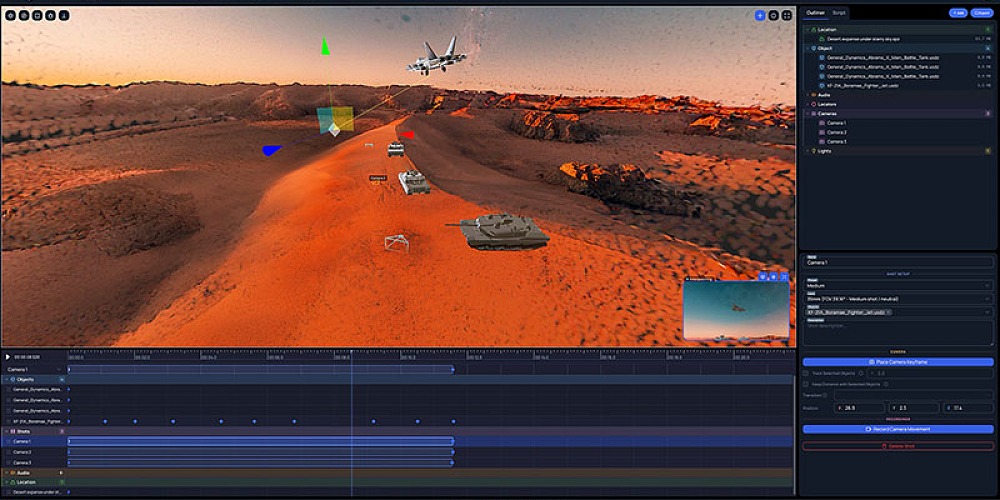Screen dimensions: 1000x500
Task: Click the Add button in Outliner header
Action: (958, 13)
